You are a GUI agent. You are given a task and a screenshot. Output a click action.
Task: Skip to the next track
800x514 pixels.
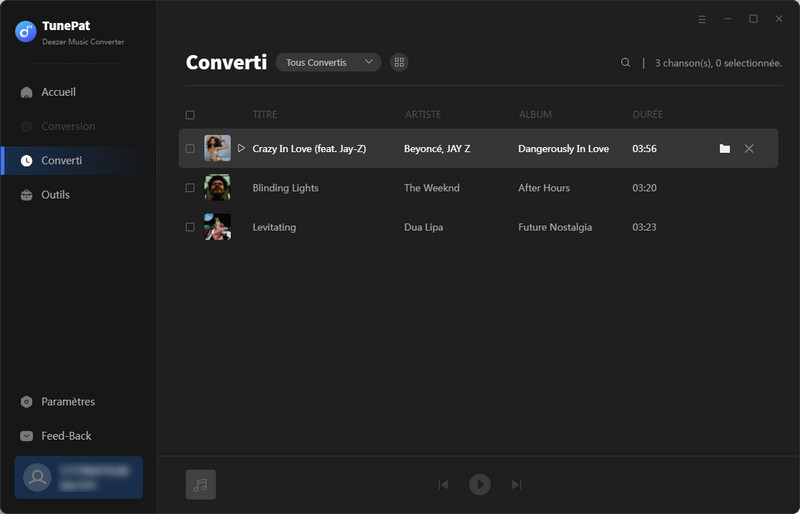[516, 485]
